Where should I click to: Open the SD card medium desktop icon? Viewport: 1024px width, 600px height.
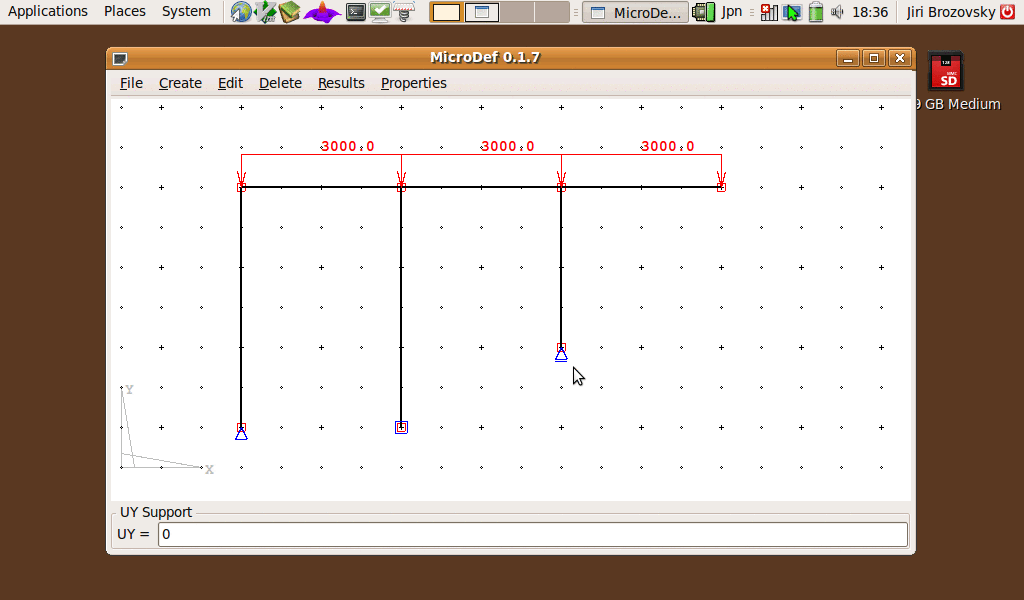click(947, 73)
